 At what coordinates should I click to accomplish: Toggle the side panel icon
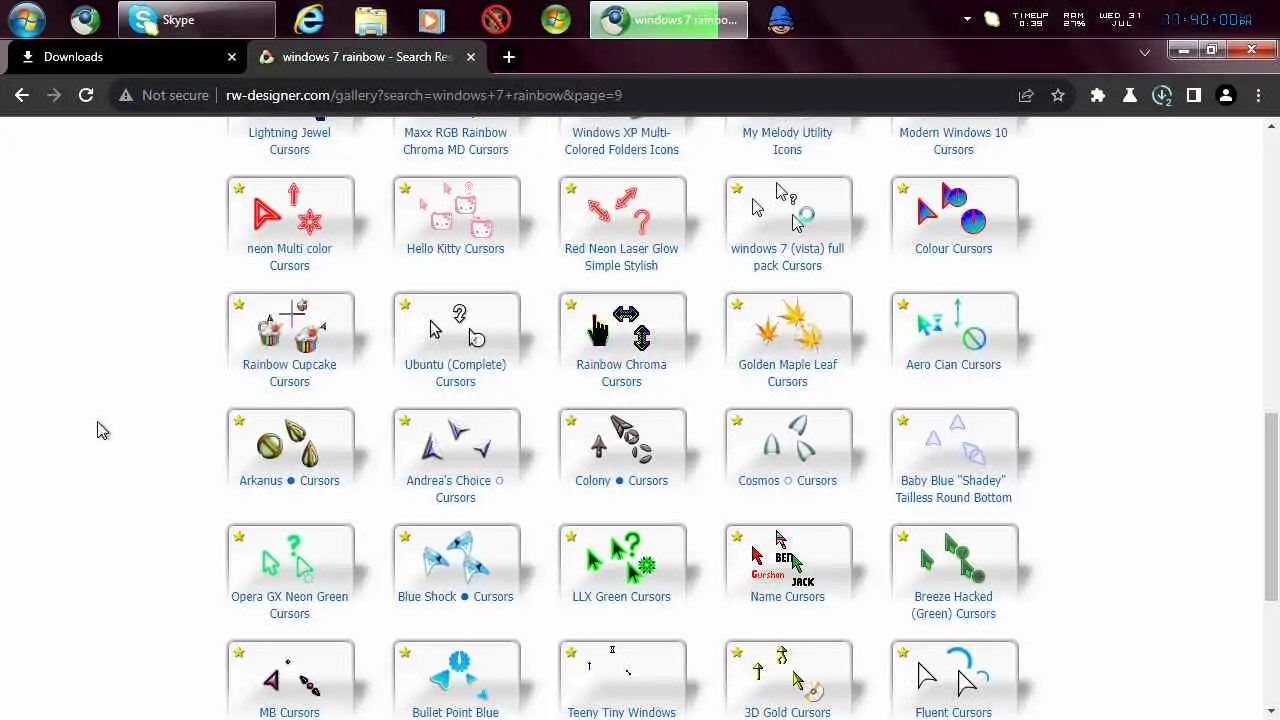pos(1193,95)
